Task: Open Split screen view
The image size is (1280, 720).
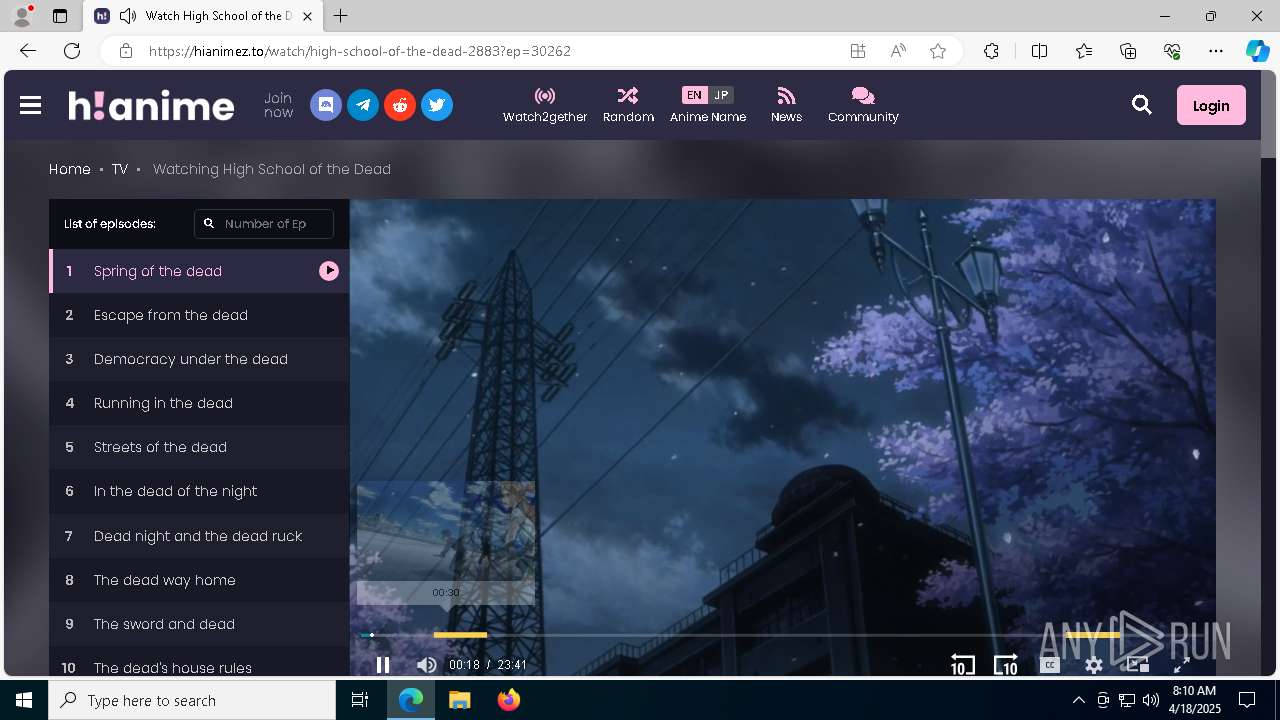Action: (1039, 51)
